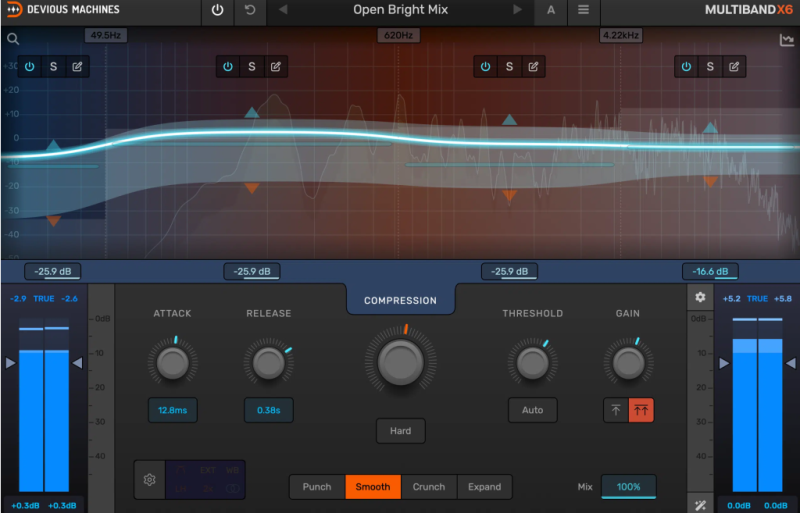This screenshot has width=800, height=513.
Task: Toggle power for the third band
Action: coord(485,67)
